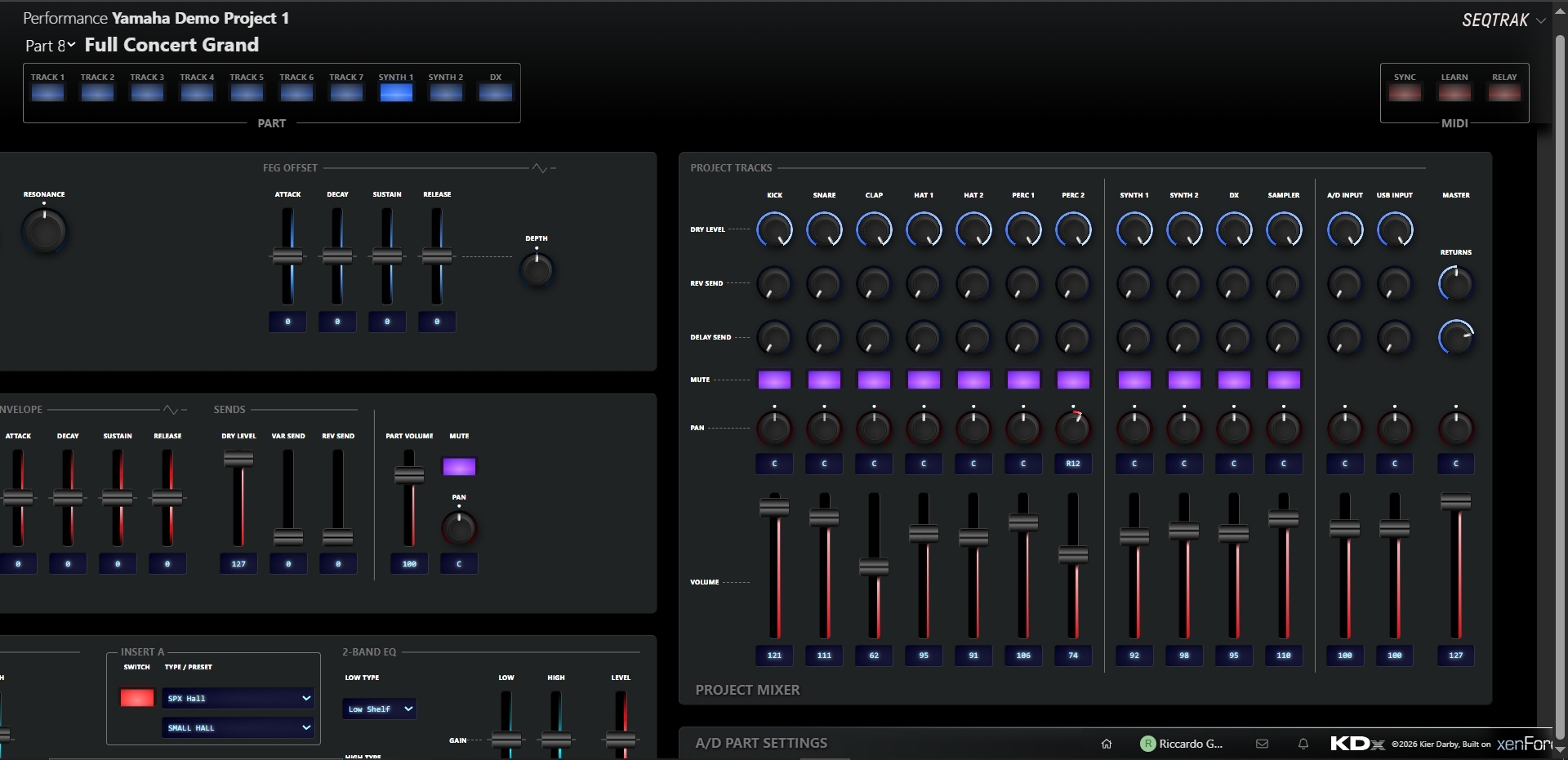
Task: Click the Resonance knob
Action: click(x=44, y=231)
